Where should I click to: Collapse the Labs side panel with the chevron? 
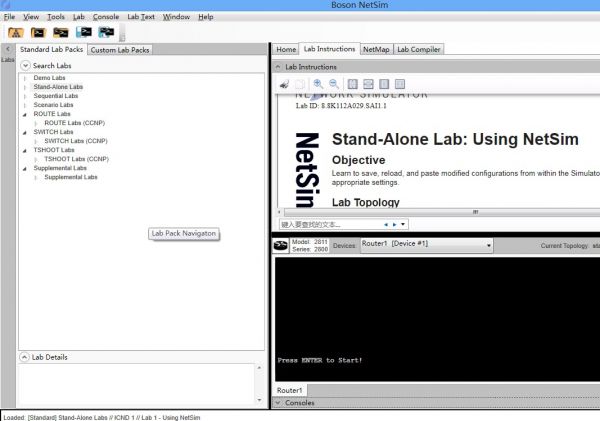[8, 49]
